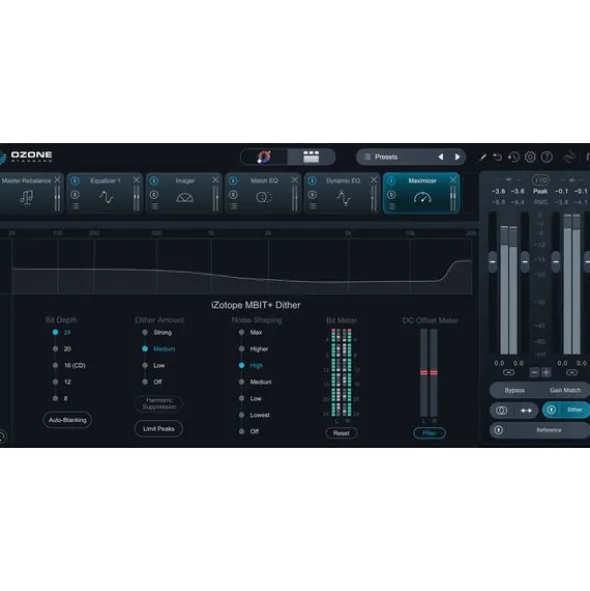Screen dimensions: 590x591
Task: Remove the Match EQ module
Action: tap(294, 180)
